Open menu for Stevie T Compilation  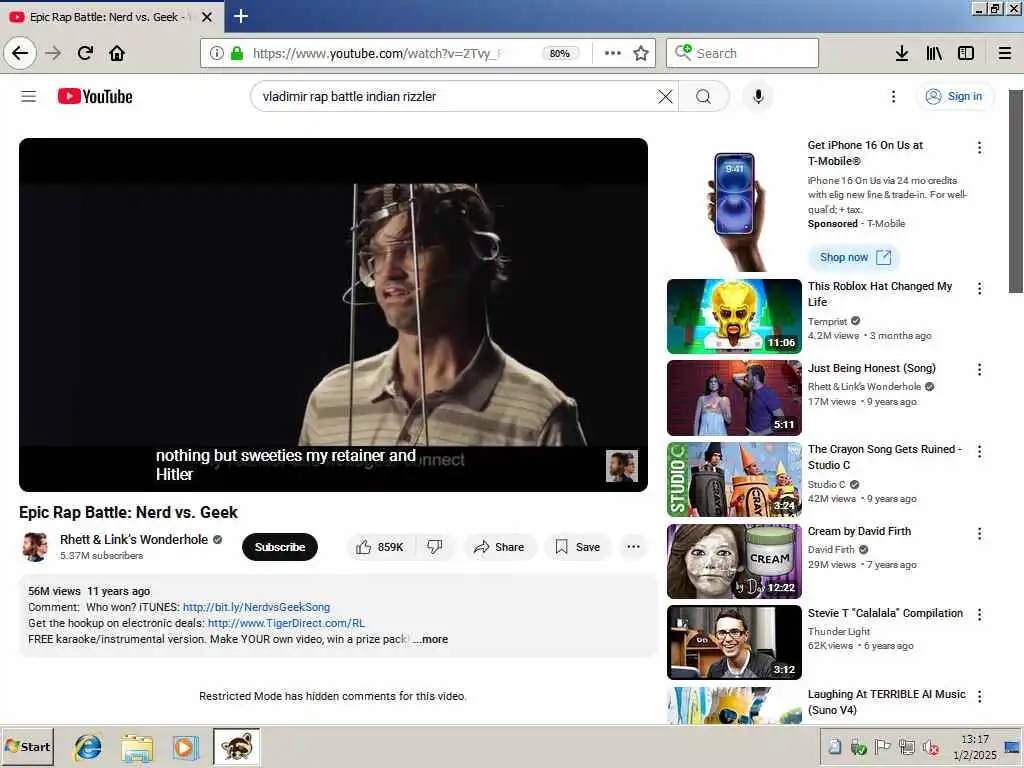point(979,615)
